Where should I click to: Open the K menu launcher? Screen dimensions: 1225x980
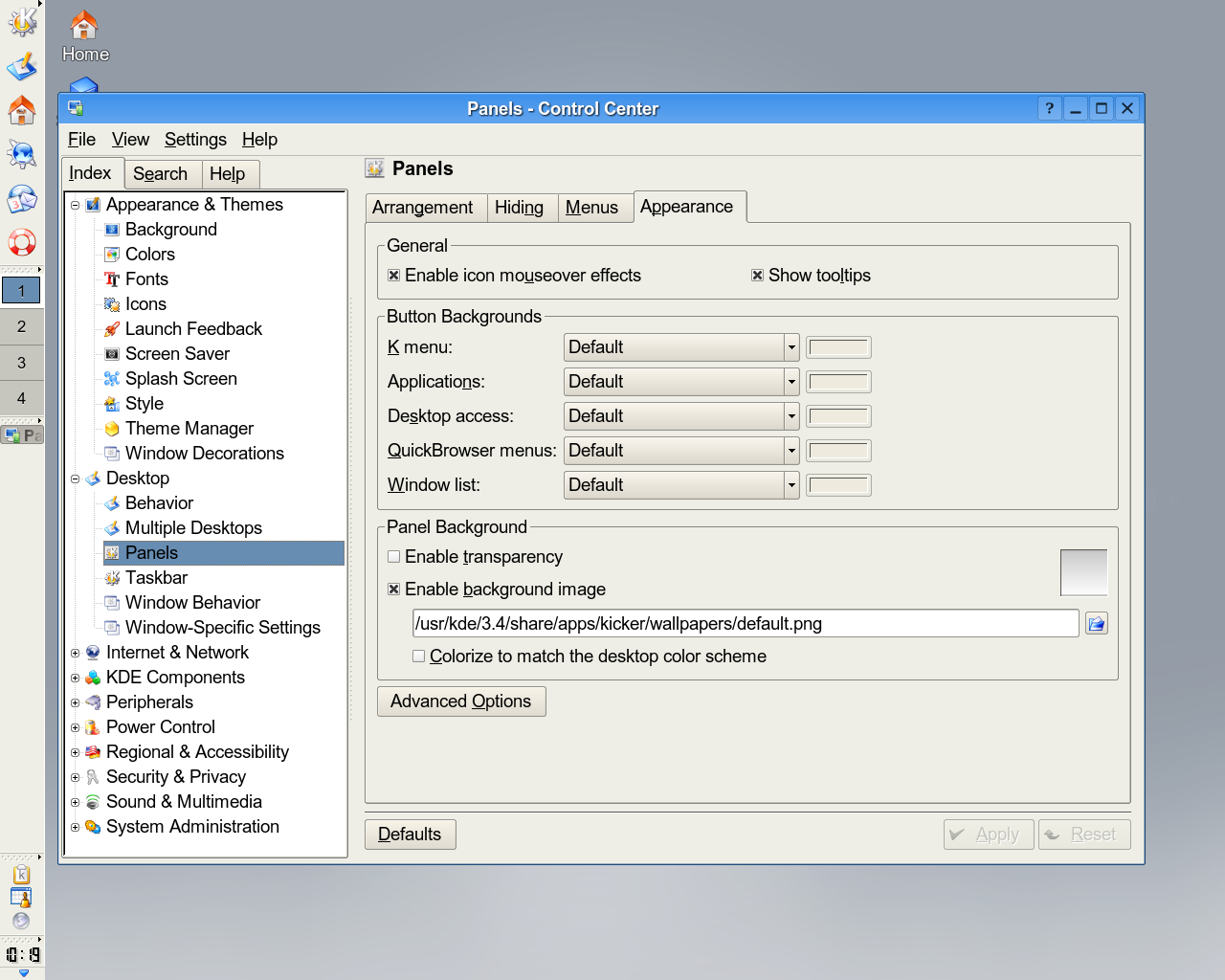[x=21, y=21]
